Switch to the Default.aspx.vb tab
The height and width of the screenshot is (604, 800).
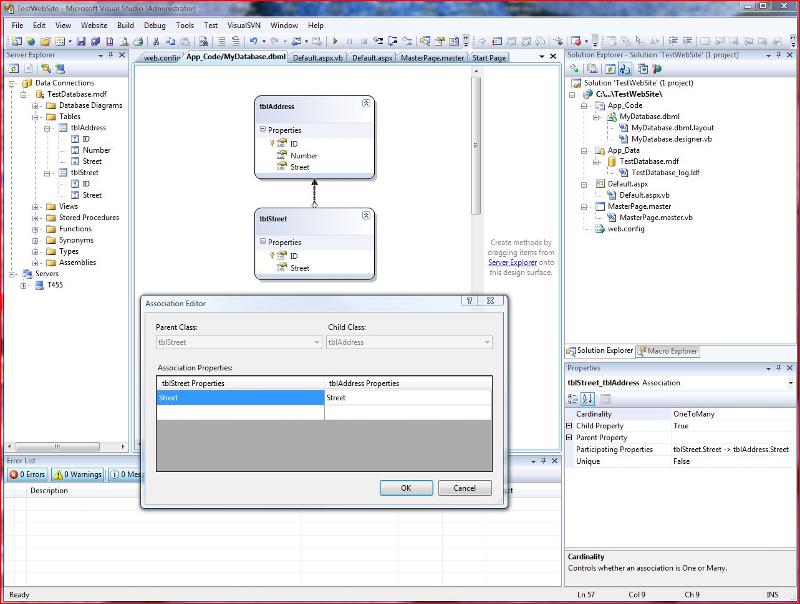[x=318, y=58]
